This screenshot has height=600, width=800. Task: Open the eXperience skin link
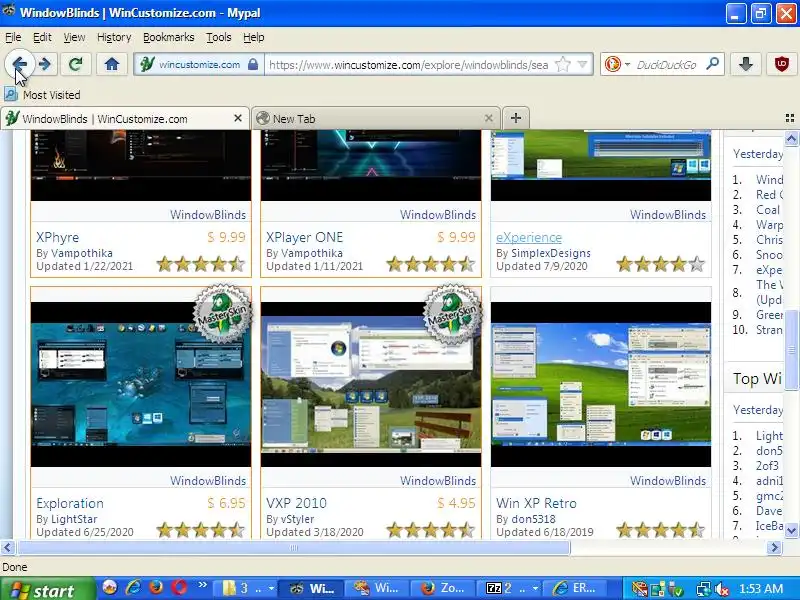[529, 237]
